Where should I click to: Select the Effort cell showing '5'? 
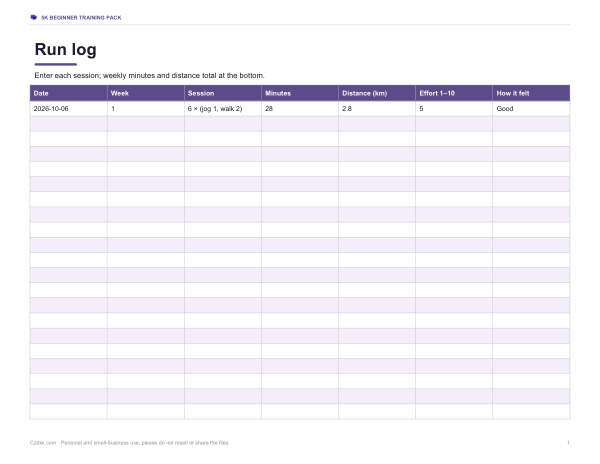pyautogui.click(x=454, y=109)
